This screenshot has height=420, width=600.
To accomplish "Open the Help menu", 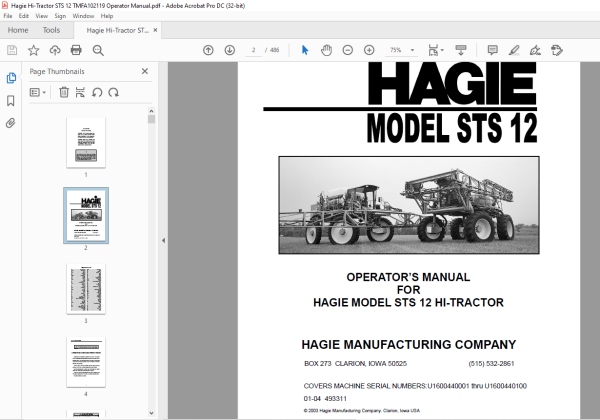I will (x=107, y=16).
